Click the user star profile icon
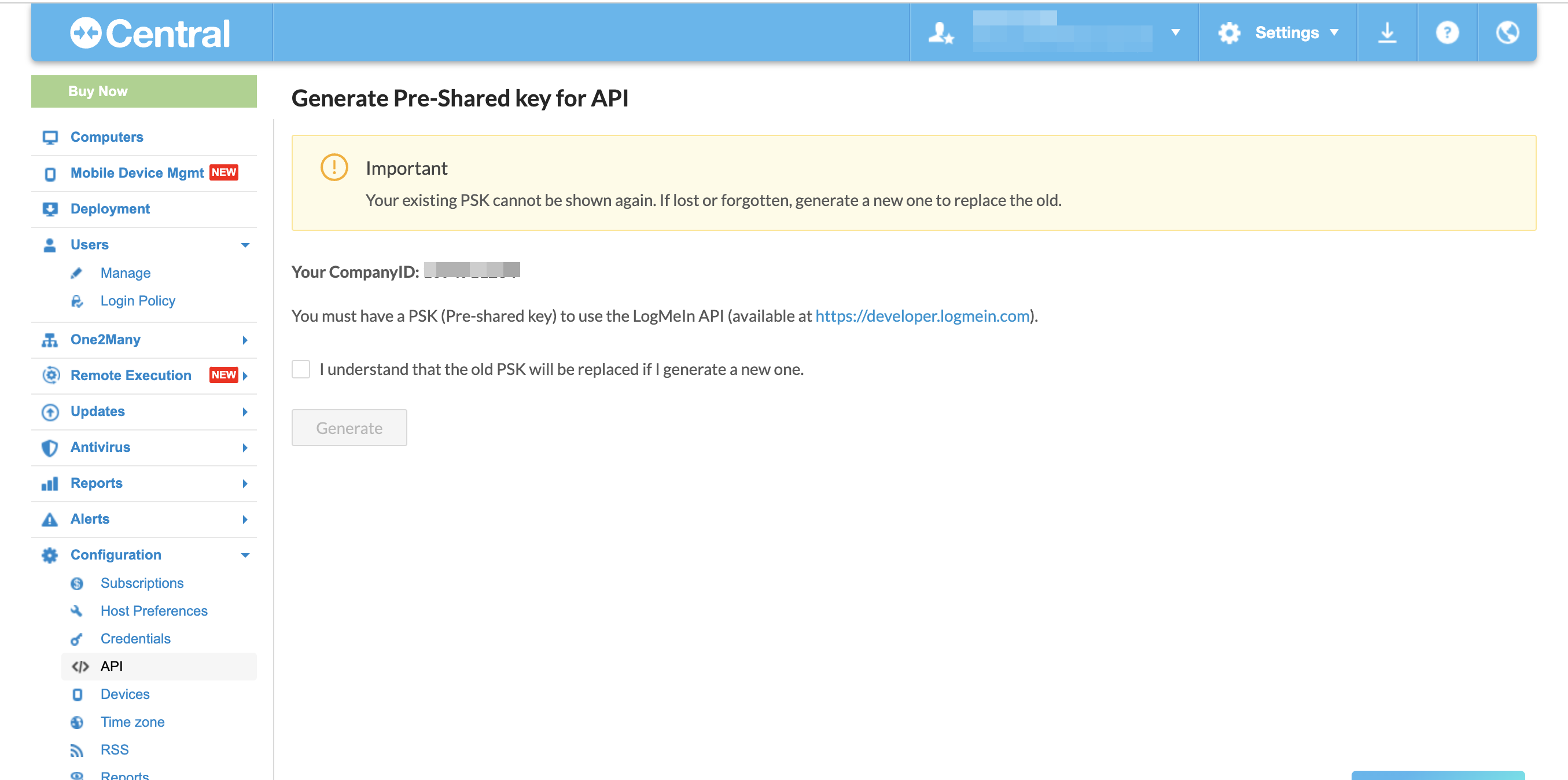The image size is (1568, 780). pos(940,32)
